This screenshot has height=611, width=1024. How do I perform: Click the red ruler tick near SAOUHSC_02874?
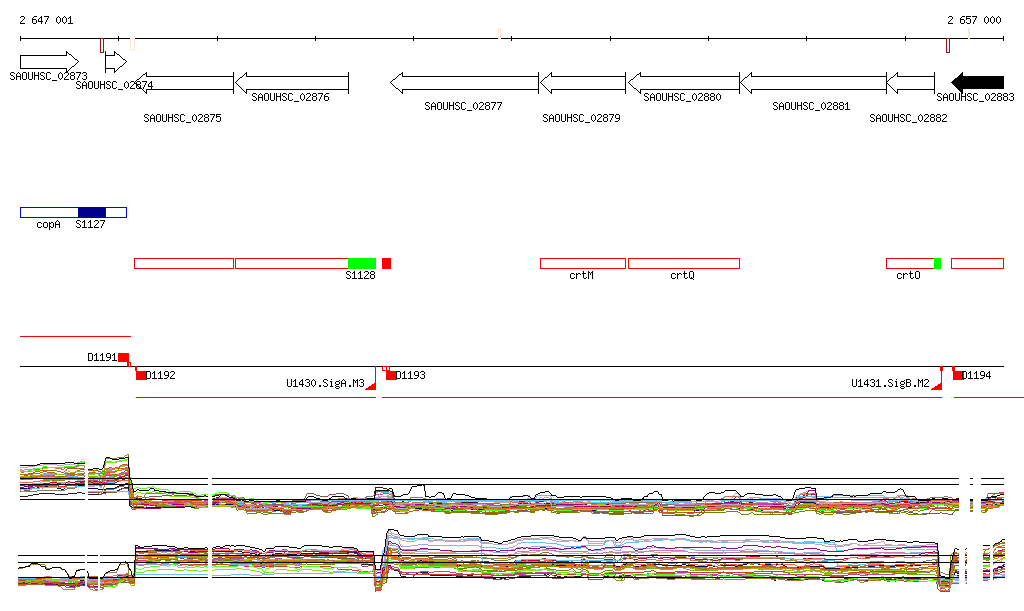(102, 46)
